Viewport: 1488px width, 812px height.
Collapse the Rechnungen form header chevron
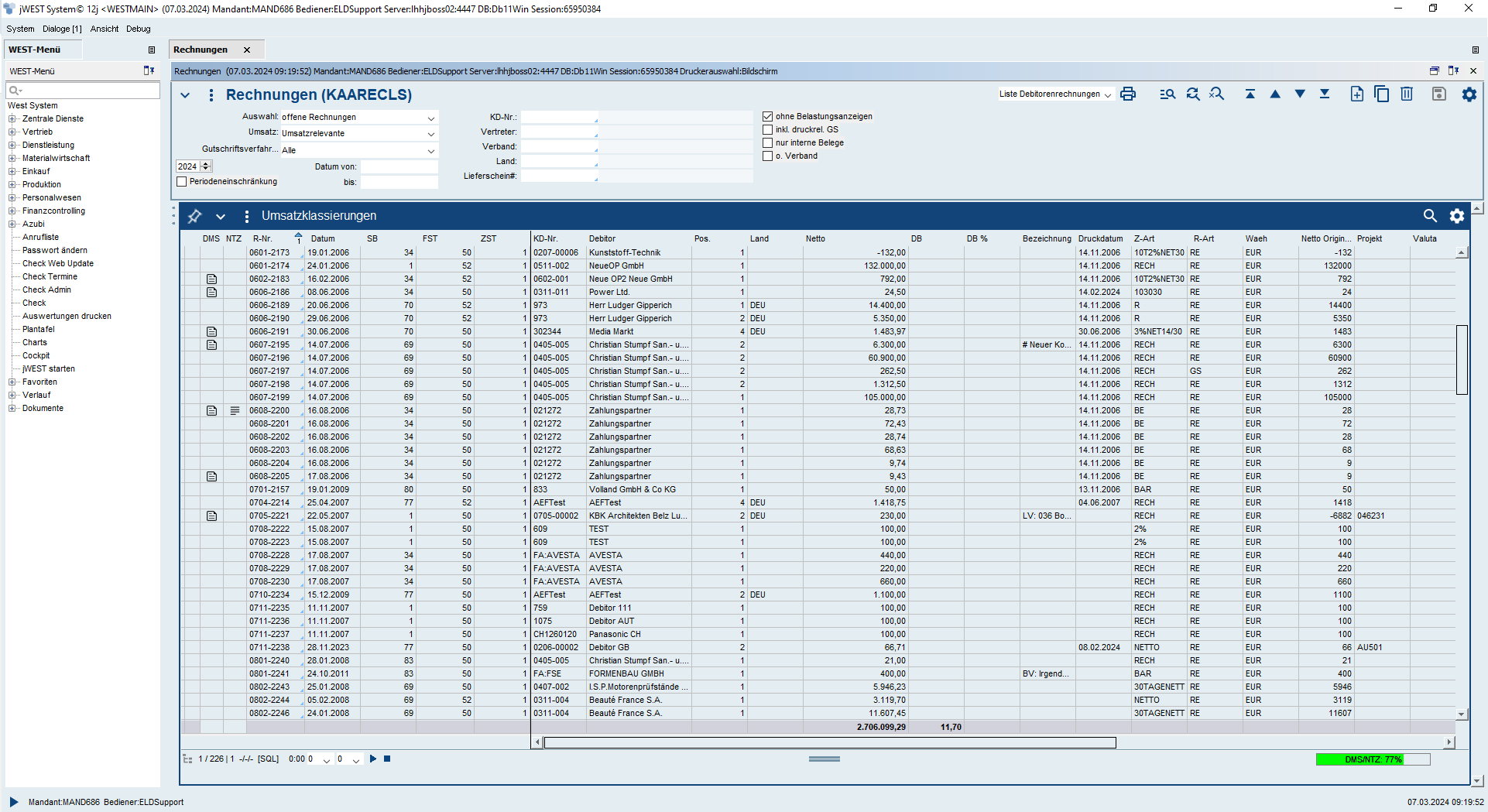[185, 95]
